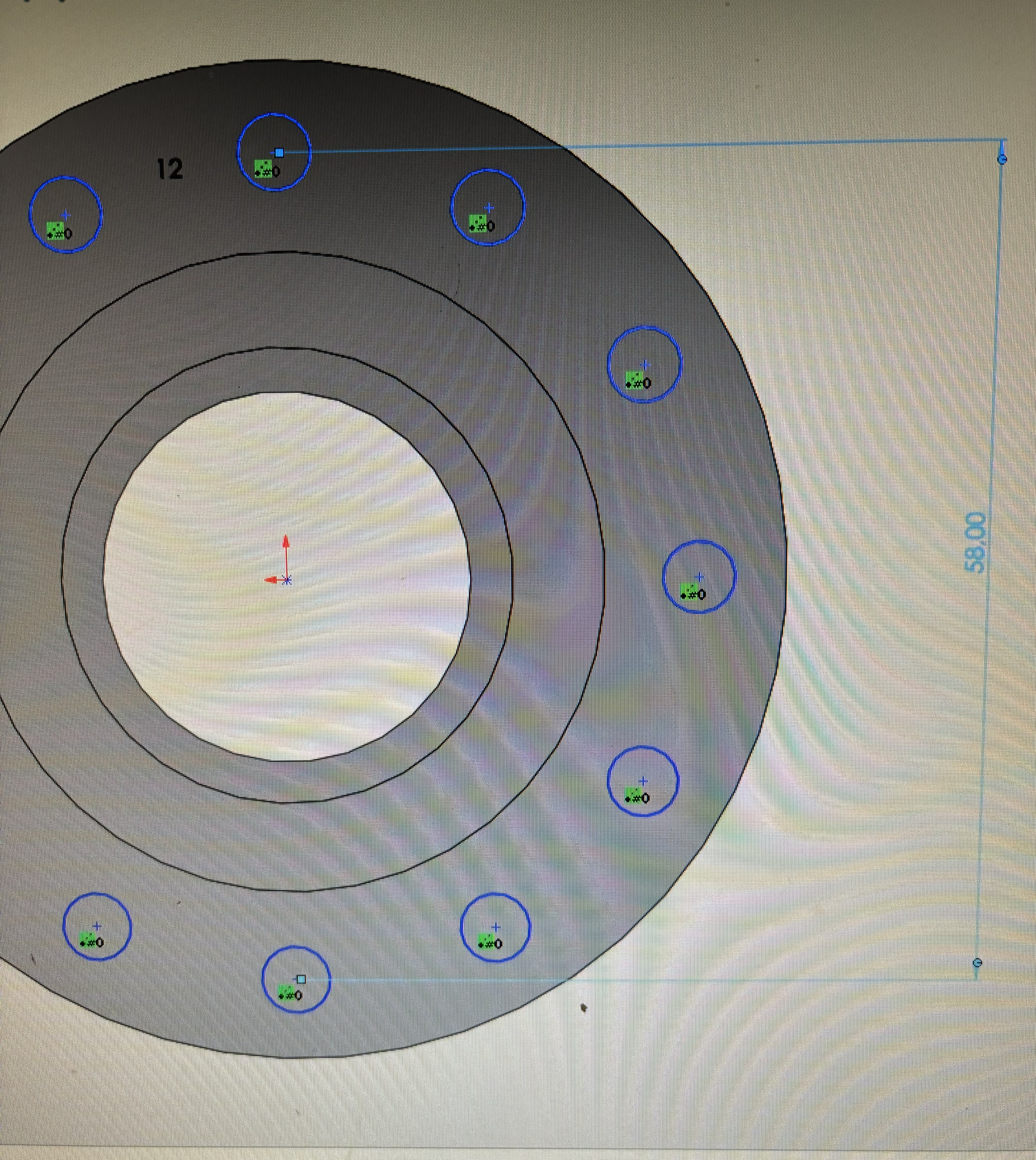Select the '12' text on the flange face
This screenshot has height=1160, width=1036.
click(x=170, y=169)
